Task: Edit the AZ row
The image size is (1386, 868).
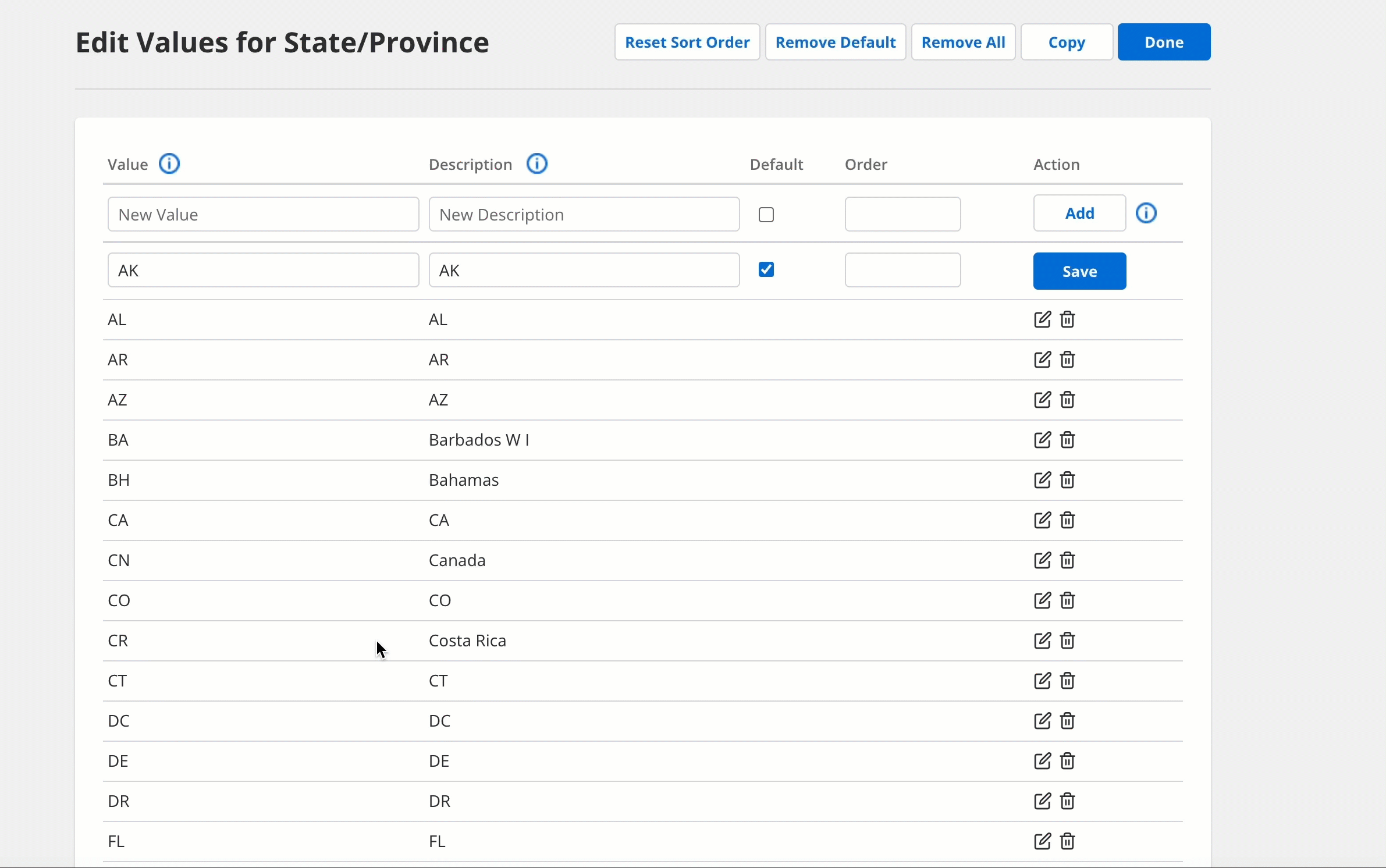Action: pos(1042,400)
